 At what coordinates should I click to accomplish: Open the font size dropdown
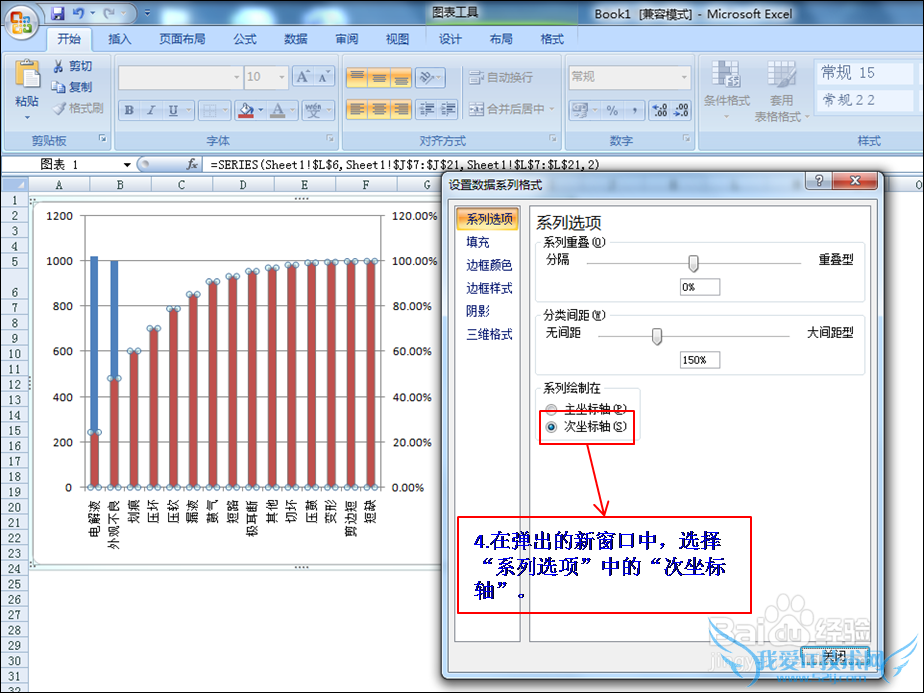[x=283, y=77]
